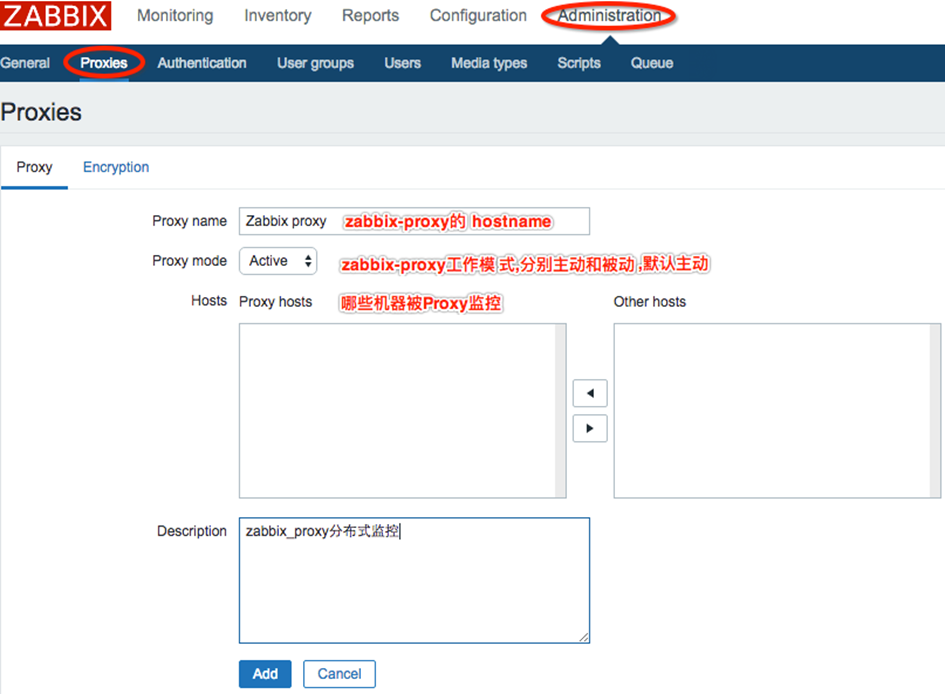Go to General submenu
The width and height of the screenshot is (945, 694).
25,63
